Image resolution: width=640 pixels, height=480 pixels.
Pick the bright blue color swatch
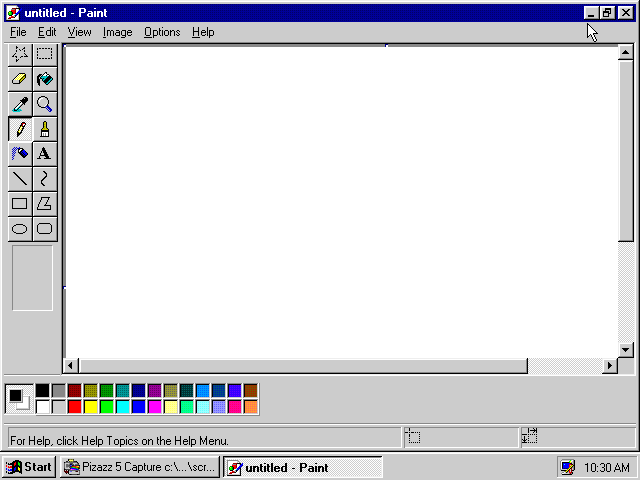coord(139,407)
